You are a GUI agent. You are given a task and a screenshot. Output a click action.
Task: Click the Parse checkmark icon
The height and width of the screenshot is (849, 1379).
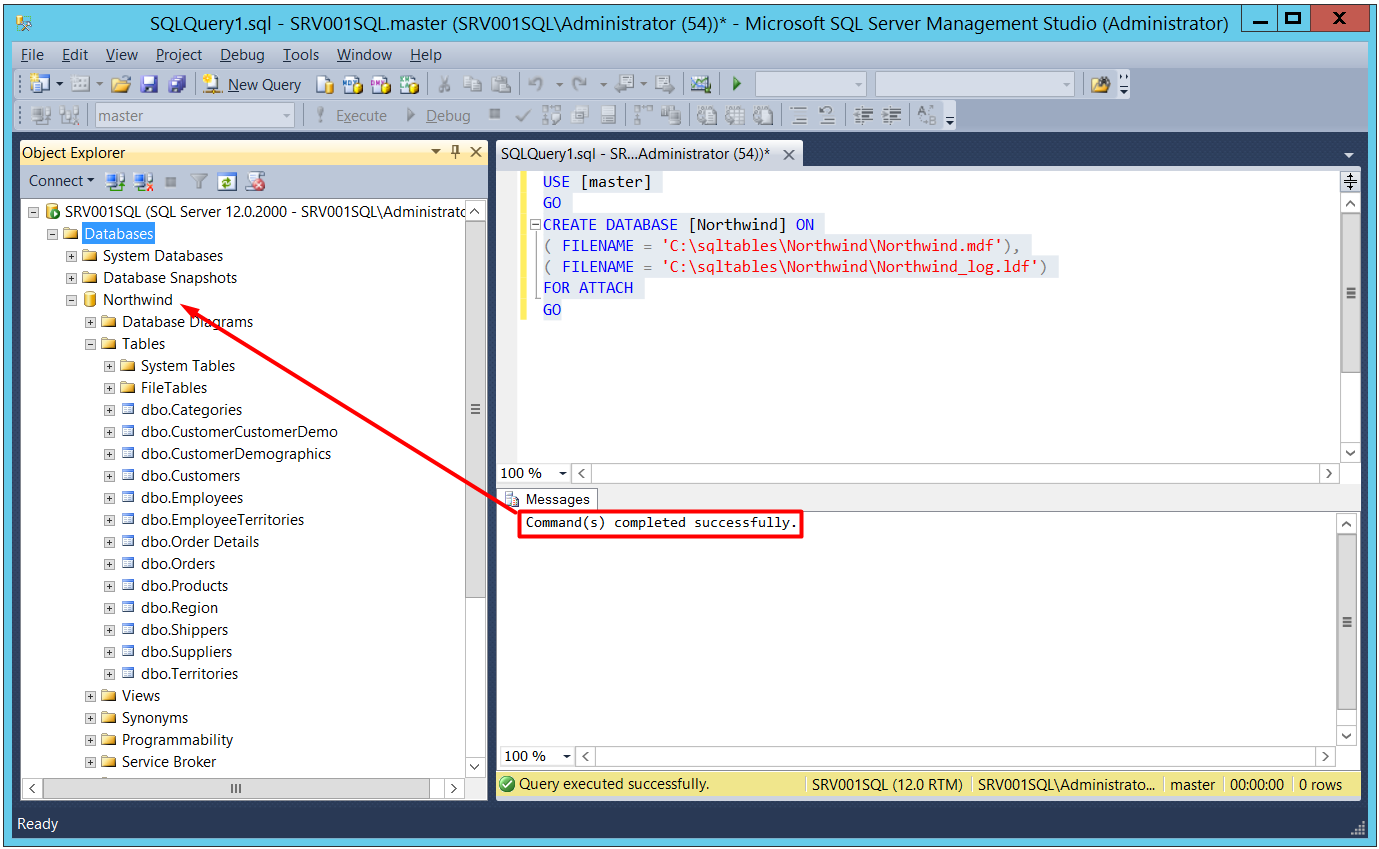522,116
